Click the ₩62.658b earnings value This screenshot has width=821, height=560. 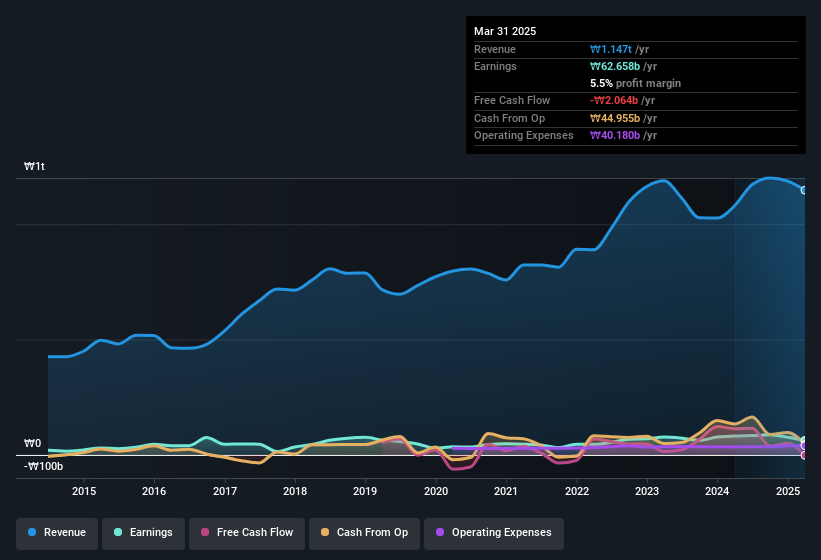[x=615, y=66]
